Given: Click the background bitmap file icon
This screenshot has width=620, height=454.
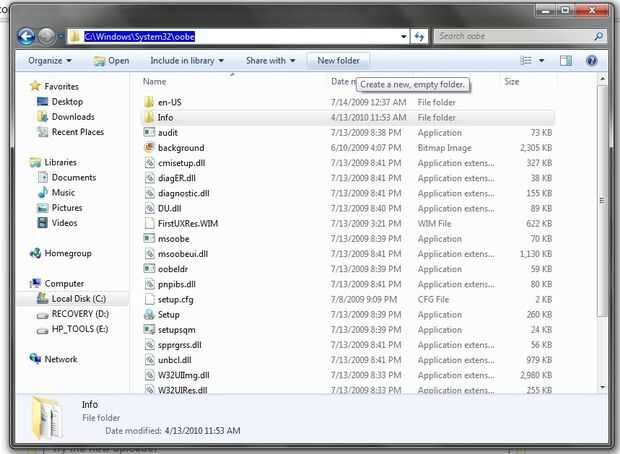Looking at the screenshot, I should pos(149,148).
